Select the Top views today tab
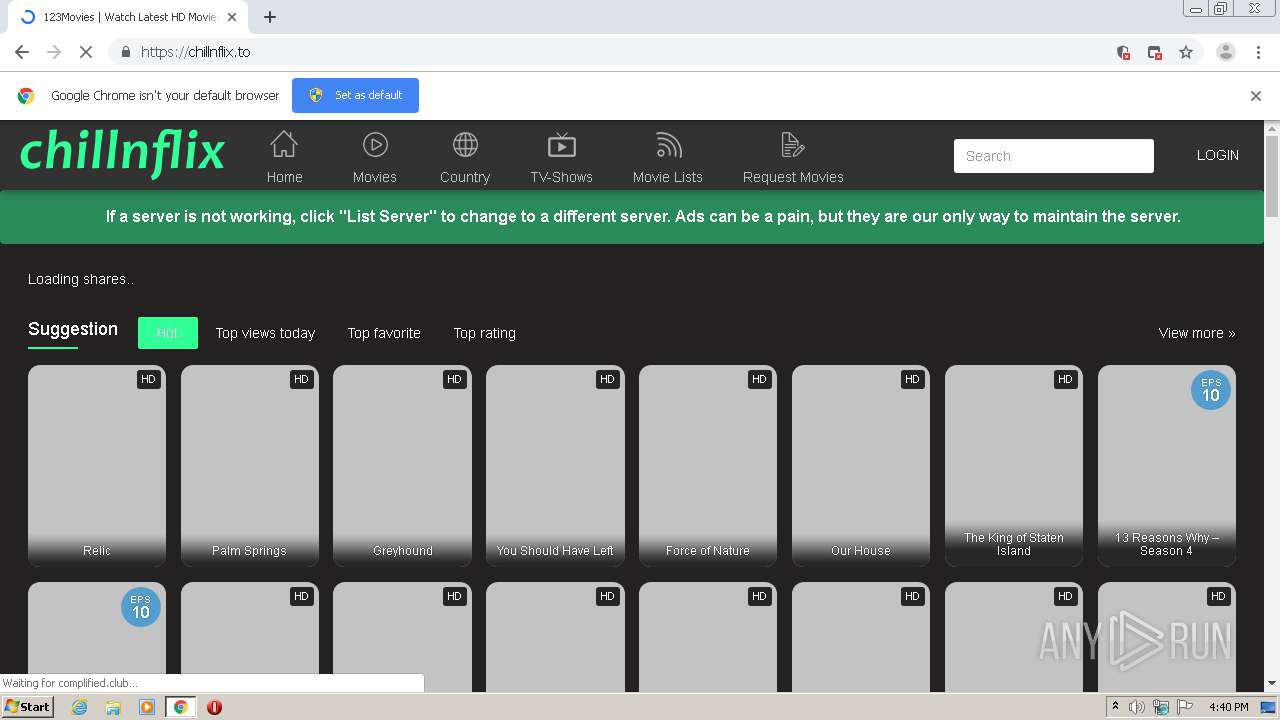The image size is (1280, 720). pyautogui.click(x=266, y=333)
